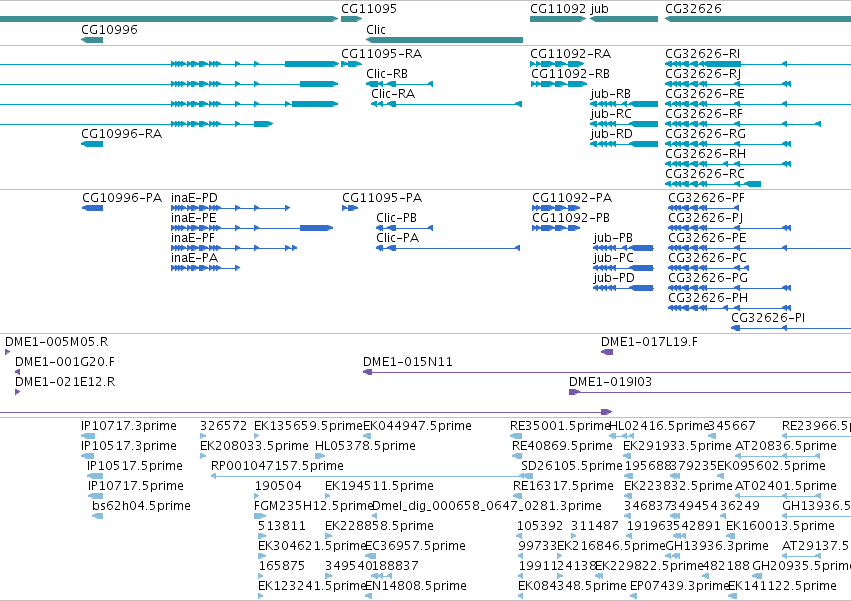
Task: Select the Clic gene bar
Action: 444,40
